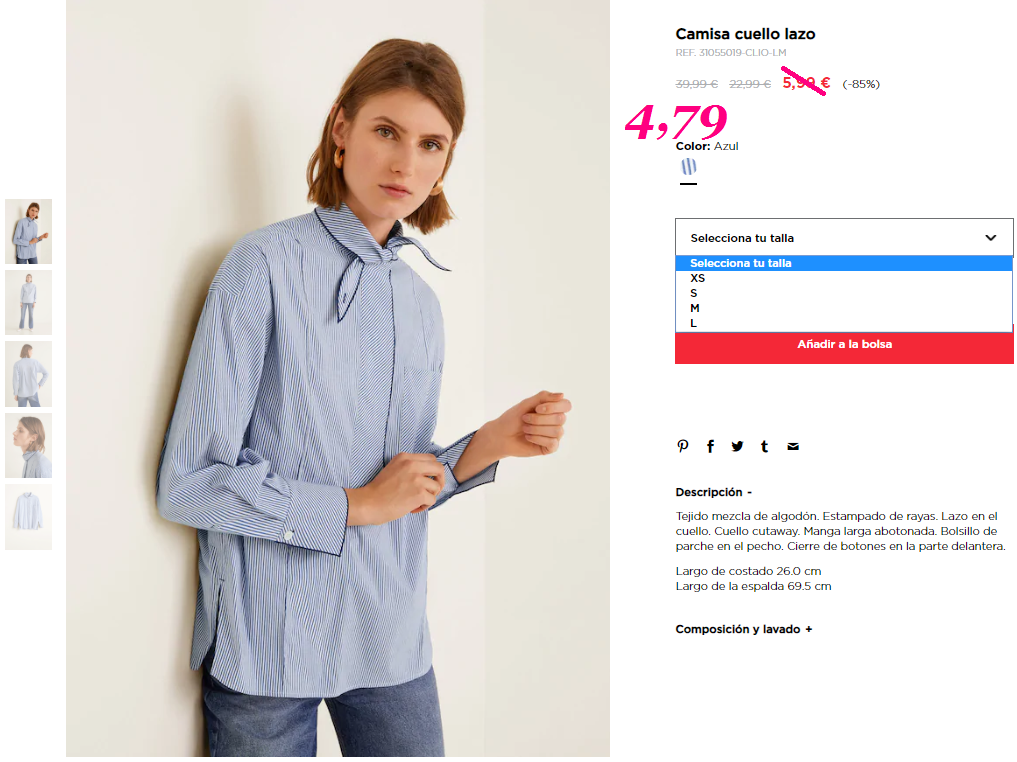Share product on Pinterest icon
Screen dimensions: 1017x762
682,446
